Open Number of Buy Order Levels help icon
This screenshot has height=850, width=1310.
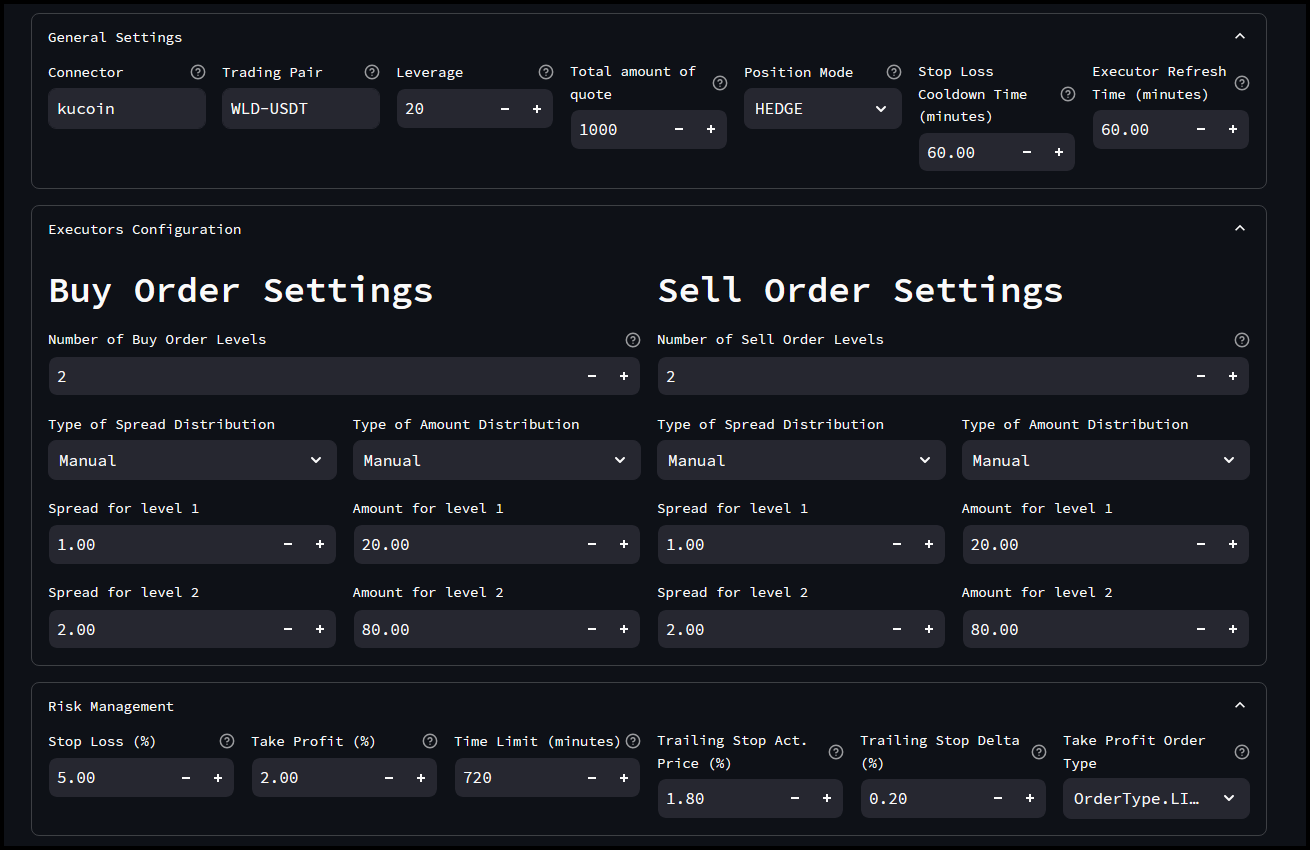tap(632, 339)
